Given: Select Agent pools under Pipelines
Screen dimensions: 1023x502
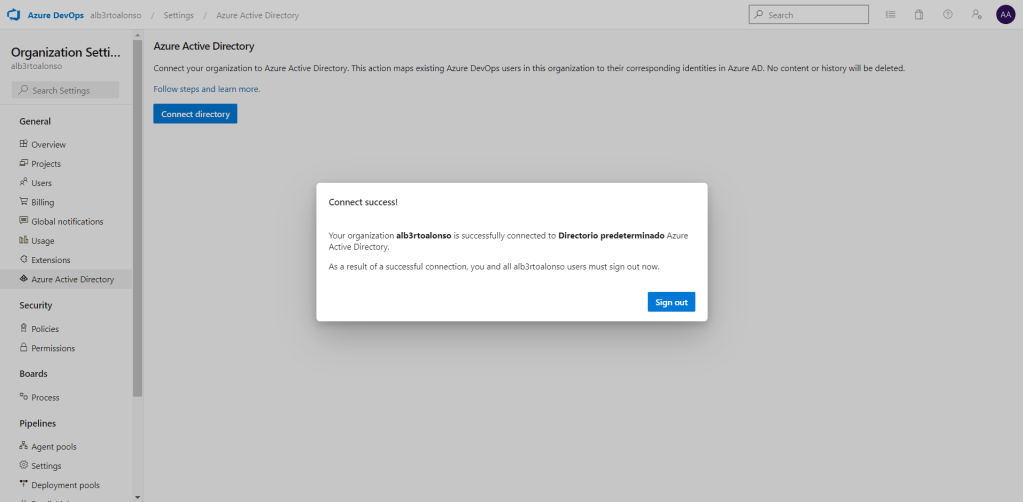Looking at the screenshot, I should click(x=53, y=447).
